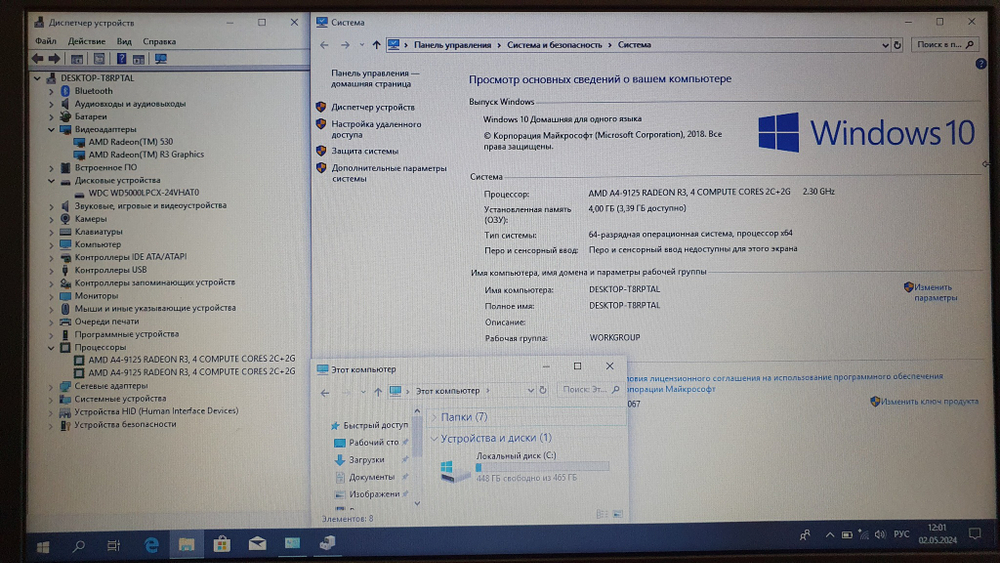The image size is (1000, 563).
Task: Expand Сетевые адаптеры node
Action: point(51,386)
